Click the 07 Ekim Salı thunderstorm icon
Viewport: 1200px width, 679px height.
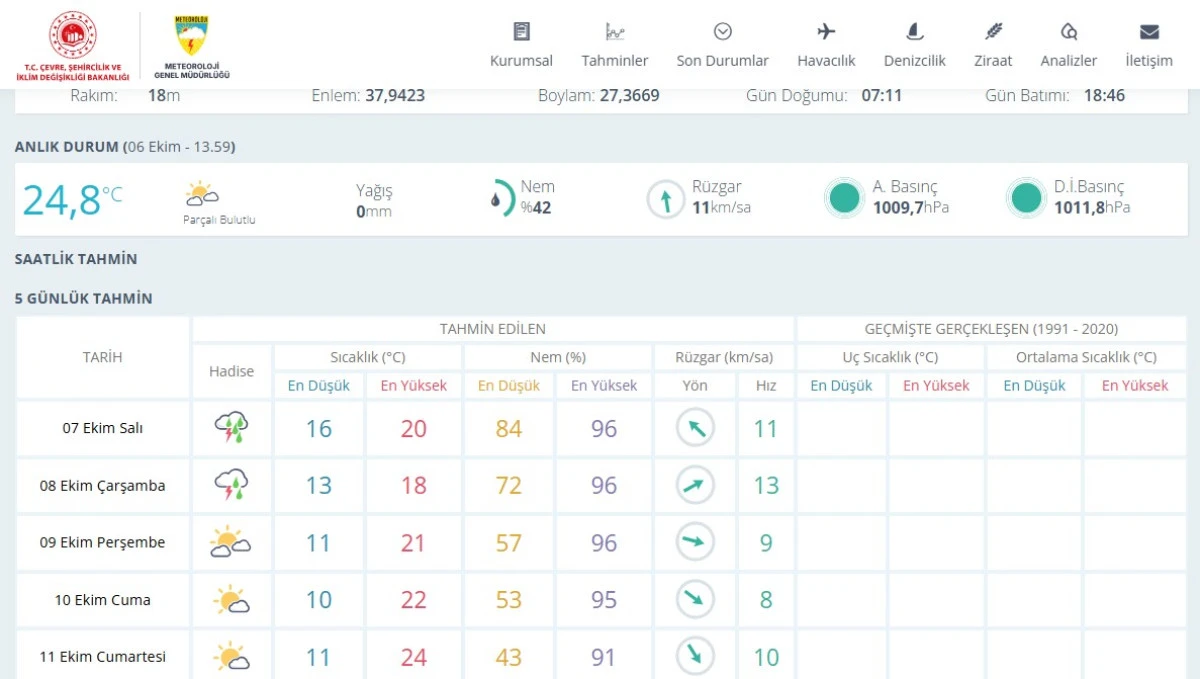click(231, 428)
